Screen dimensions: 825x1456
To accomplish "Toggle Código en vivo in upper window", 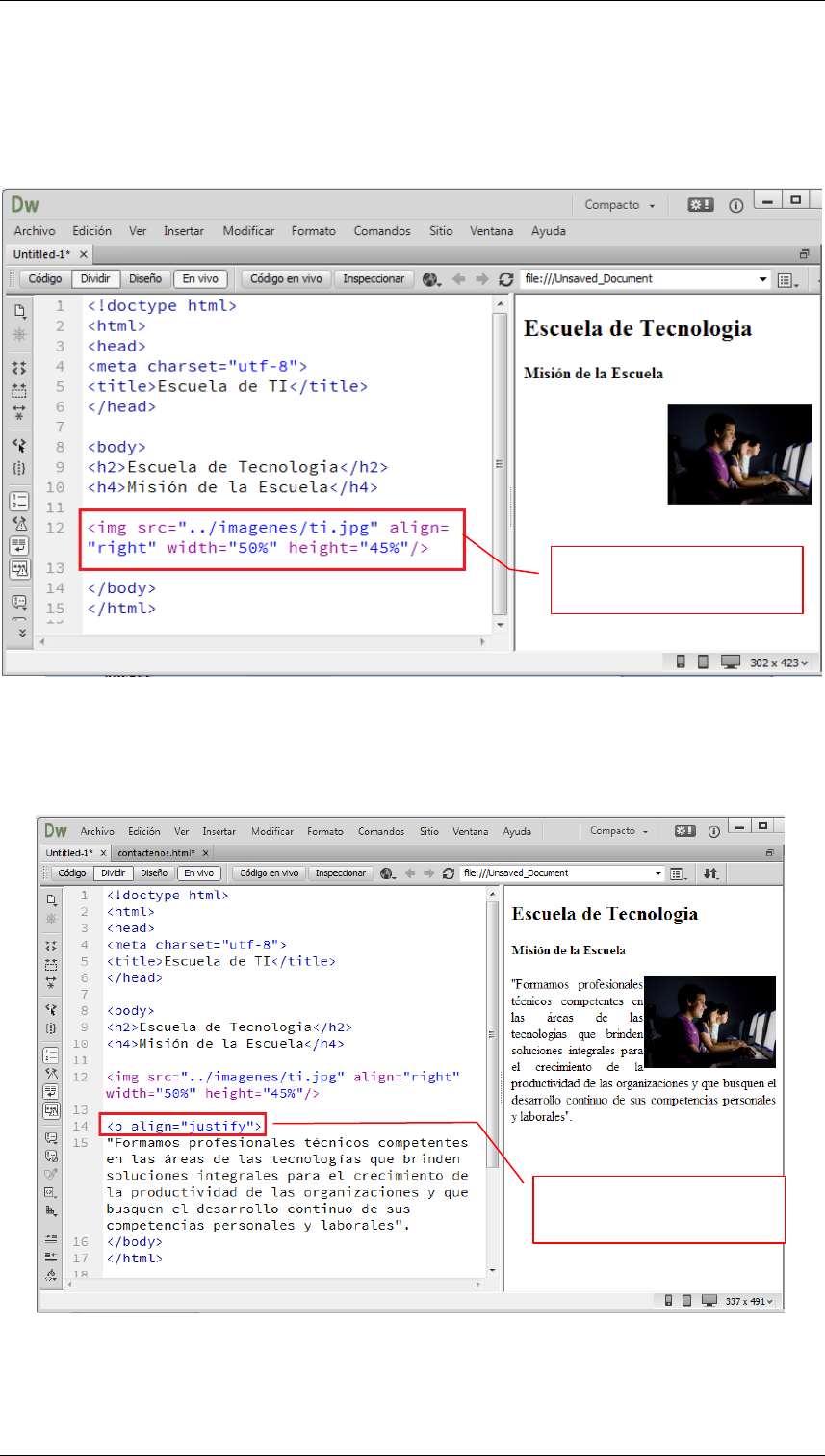I will tap(286, 279).
